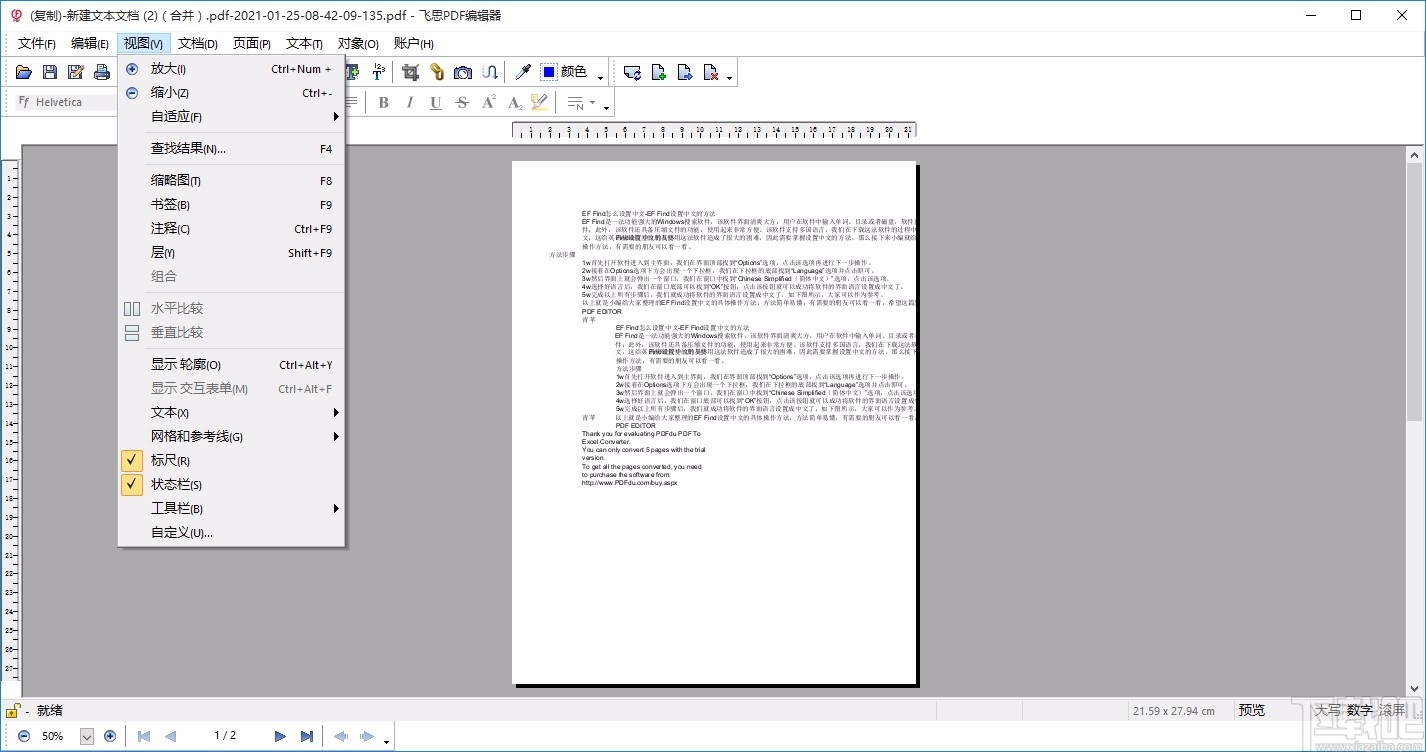1426x752 pixels.
Task: Open the 编辑 menu
Action: (90, 43)
